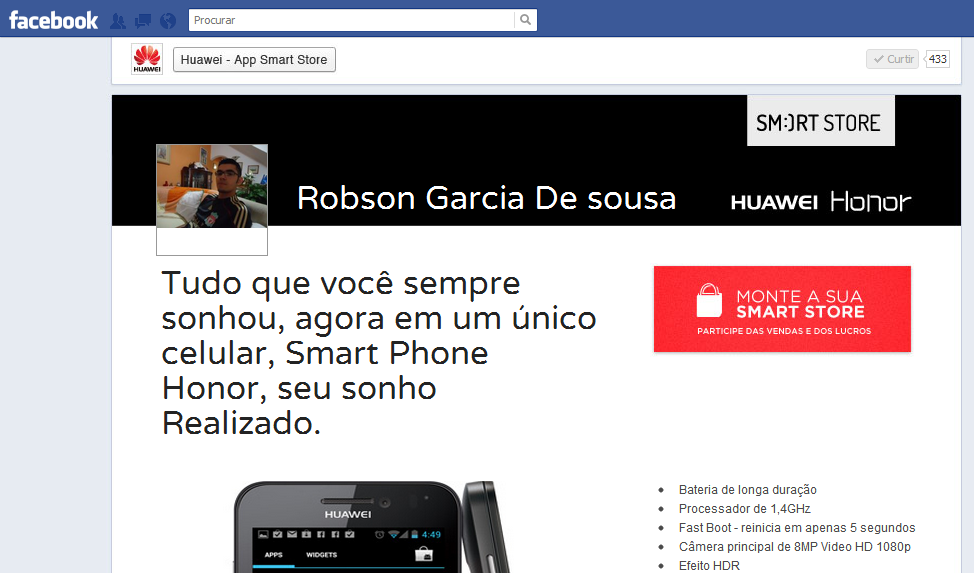Click the shopping bag icon in red banner
This screenshot has height=580, width=974.
coord(709,301)
